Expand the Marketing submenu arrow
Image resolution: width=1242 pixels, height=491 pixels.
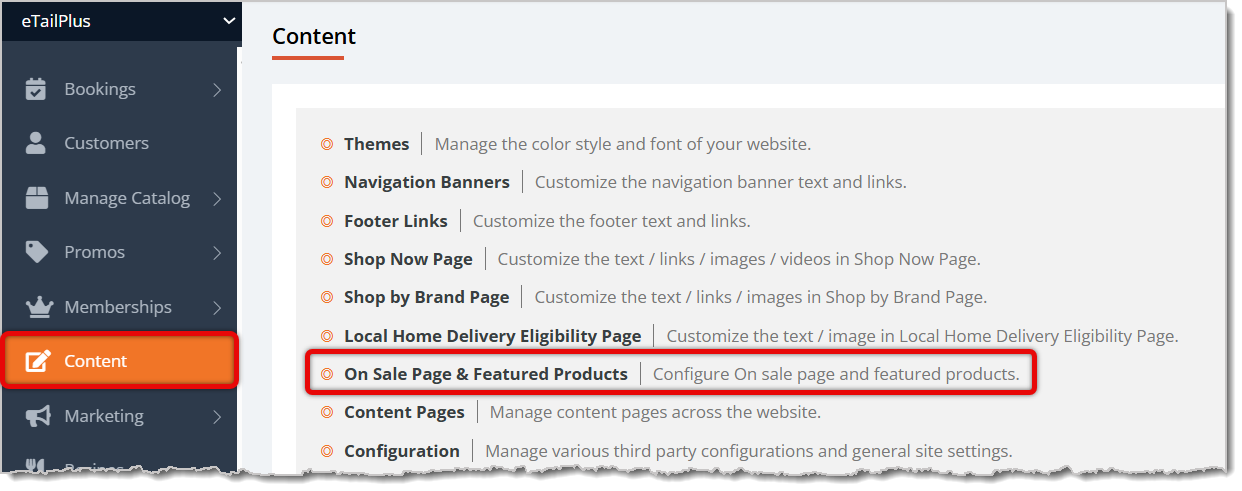click(x=217, y=416)
